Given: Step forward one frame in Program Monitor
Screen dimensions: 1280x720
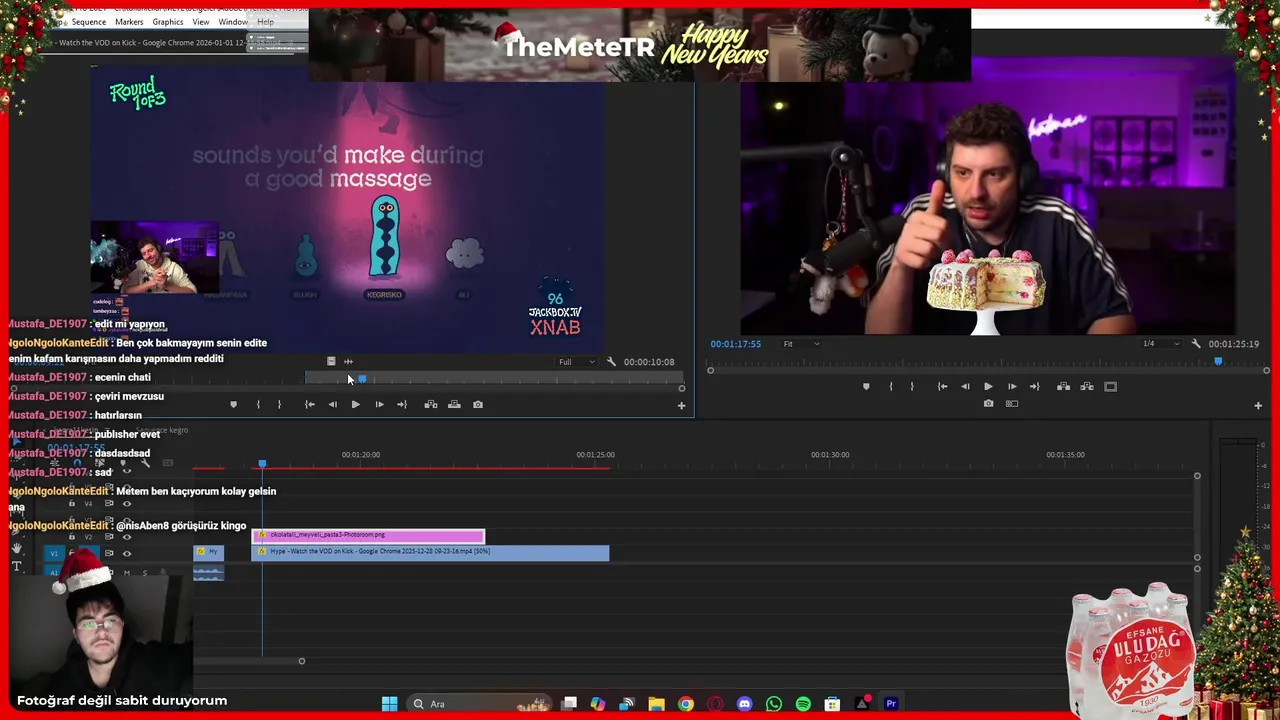Looking at the screenshot, I should click(1012, 387).
